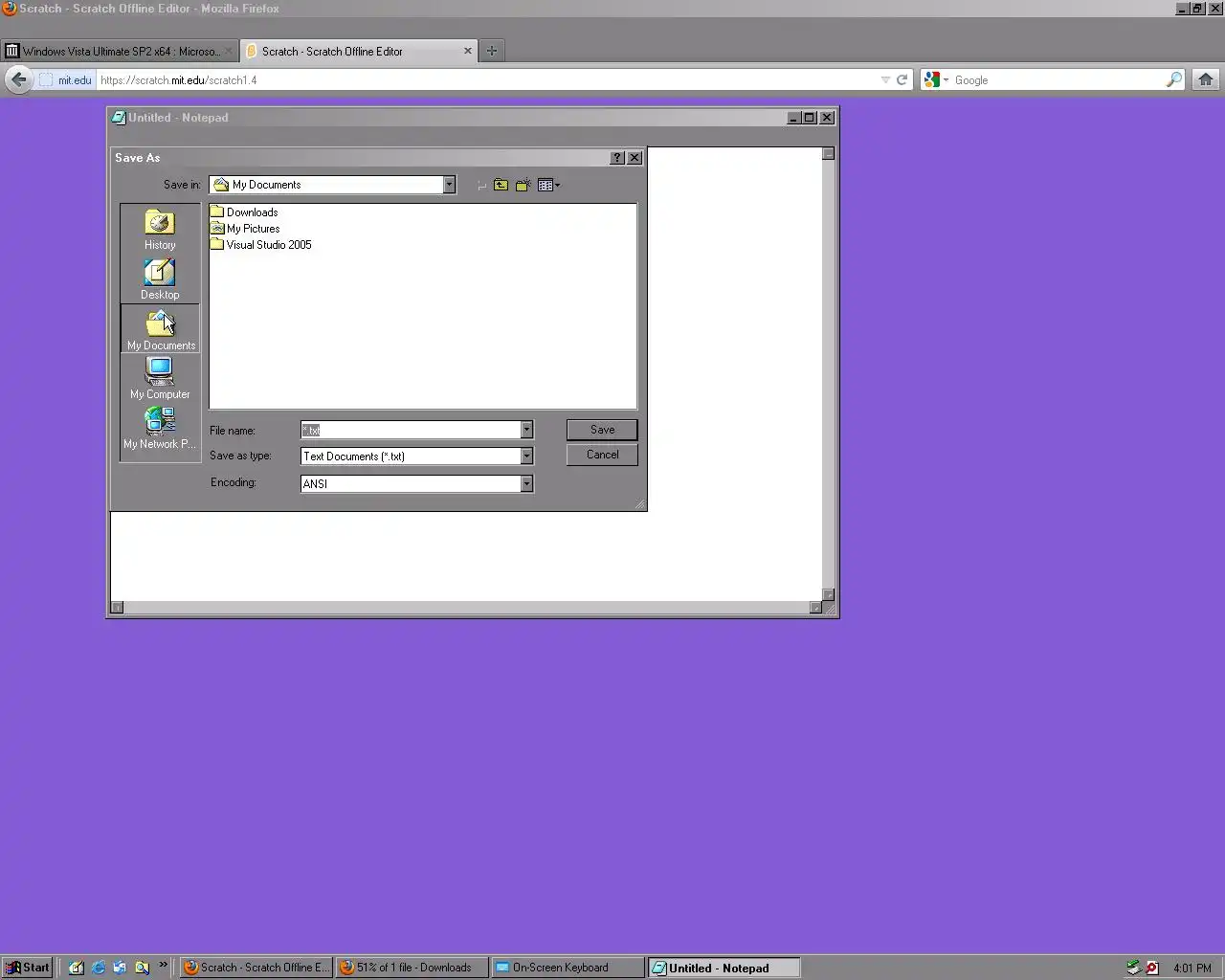Reload the Scratch page in Firefox
This screenshot has height=980, width=1225.
pos(902,80)
